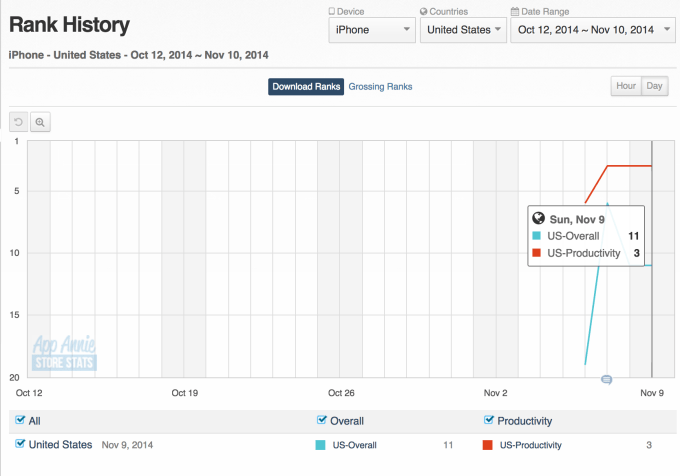The image size is (680, 476).
Task: Click the zoom magnifier icon
Action: [x=40, y=122]
